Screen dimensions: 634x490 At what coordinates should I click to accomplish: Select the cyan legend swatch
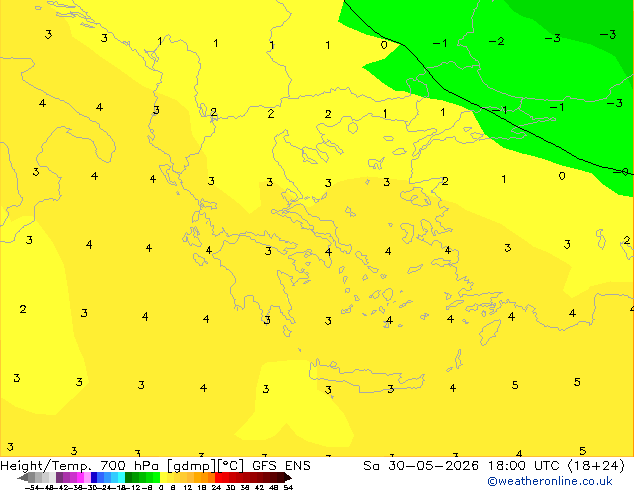click(121, 478)
